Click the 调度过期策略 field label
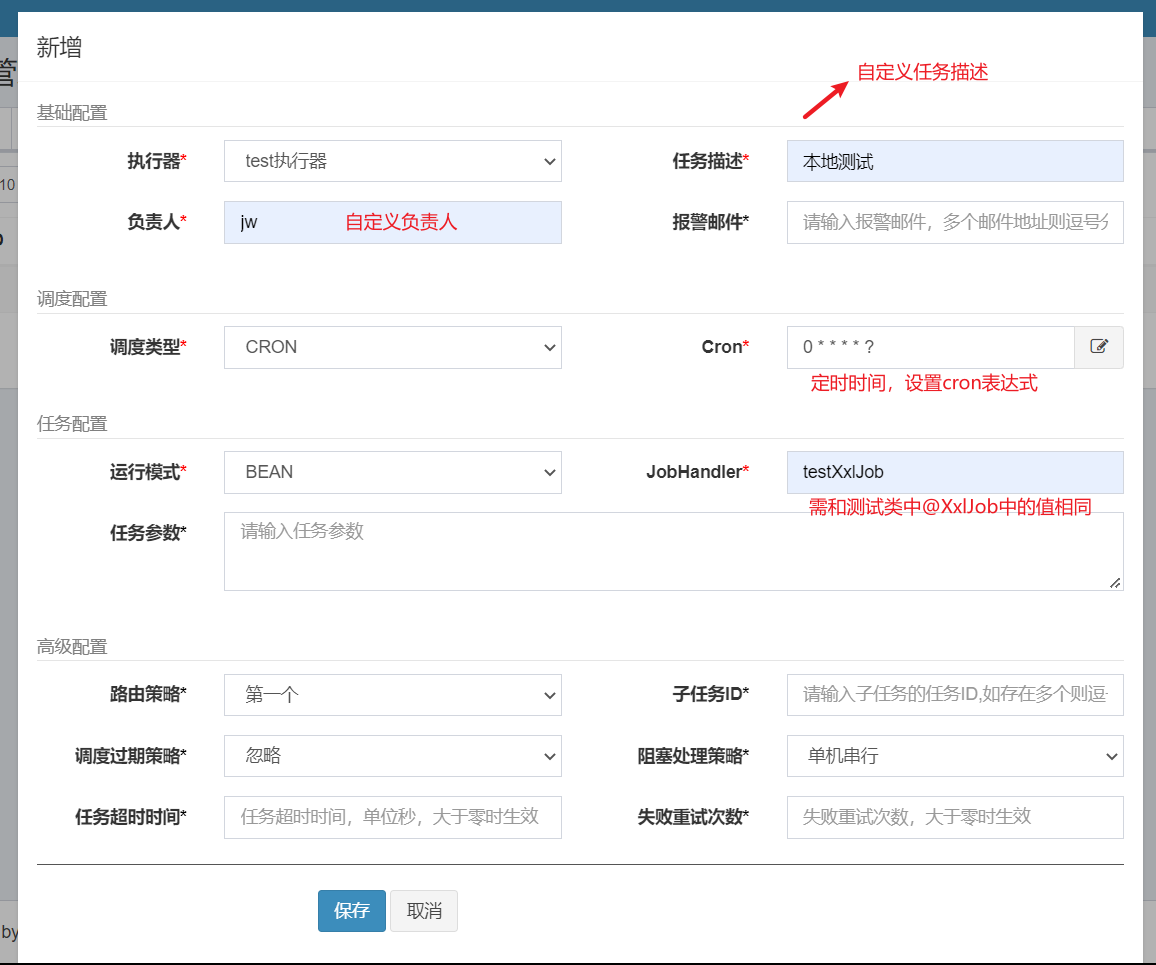This screenshot has height=965, width=1156. 130,756
